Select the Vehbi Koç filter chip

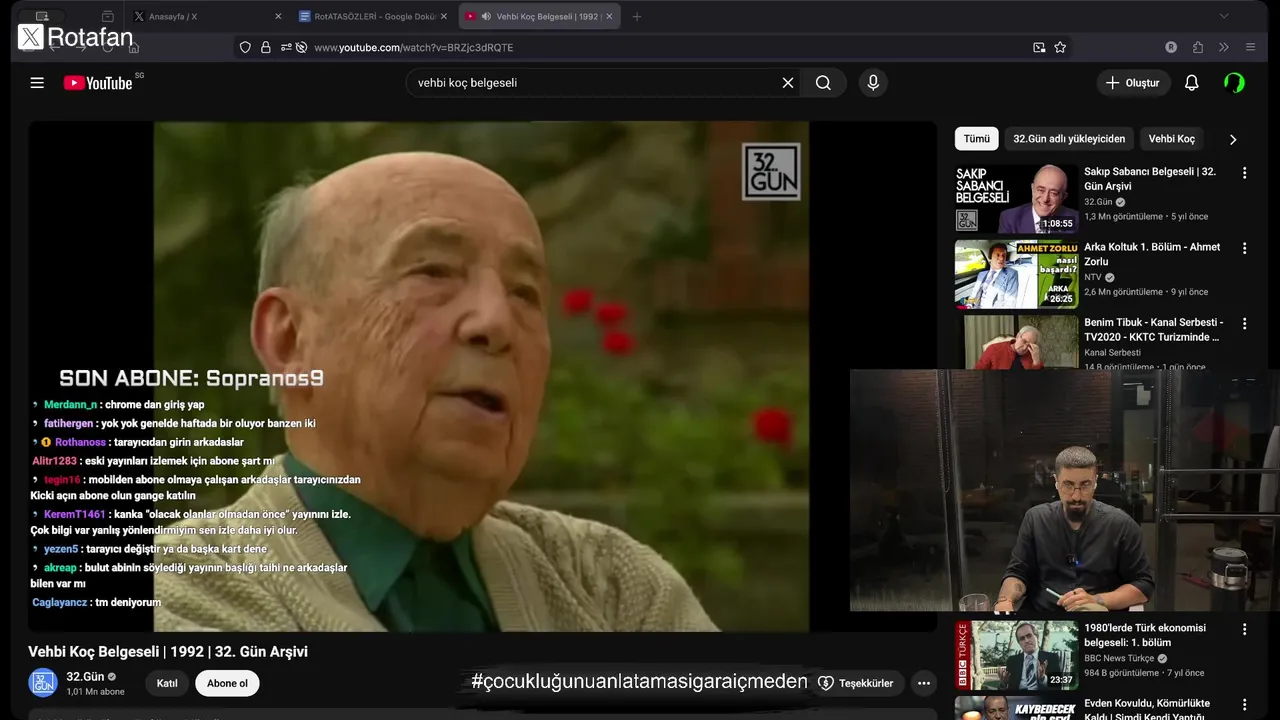coord(1171,139)
